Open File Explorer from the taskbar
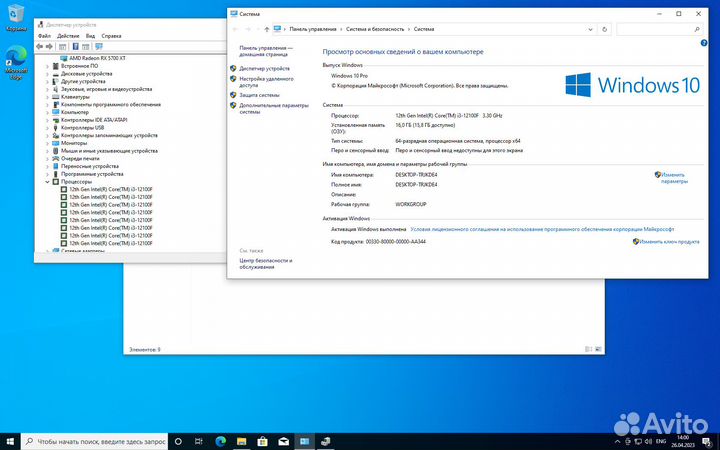 (x=242, y=442)
